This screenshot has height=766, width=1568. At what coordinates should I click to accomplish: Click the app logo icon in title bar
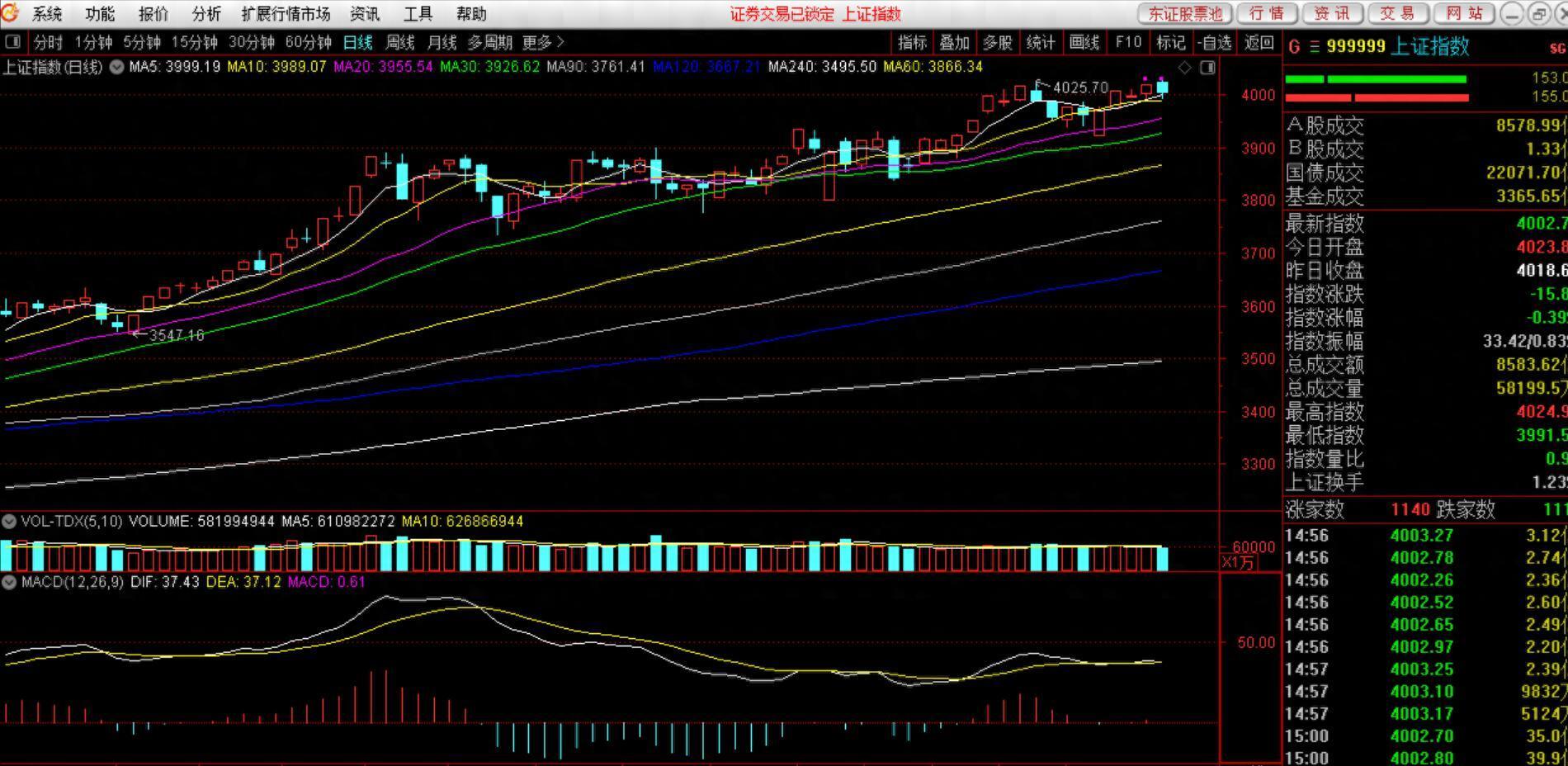pos(11,13)
